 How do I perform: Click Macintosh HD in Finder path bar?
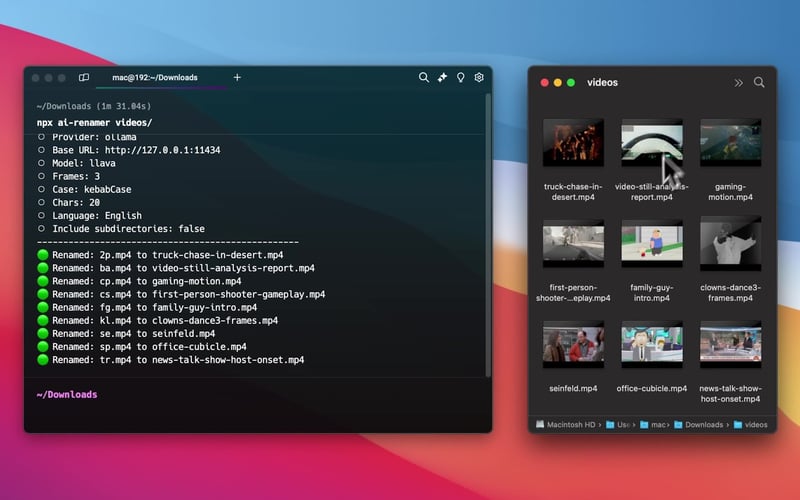[x=565, y=424]
